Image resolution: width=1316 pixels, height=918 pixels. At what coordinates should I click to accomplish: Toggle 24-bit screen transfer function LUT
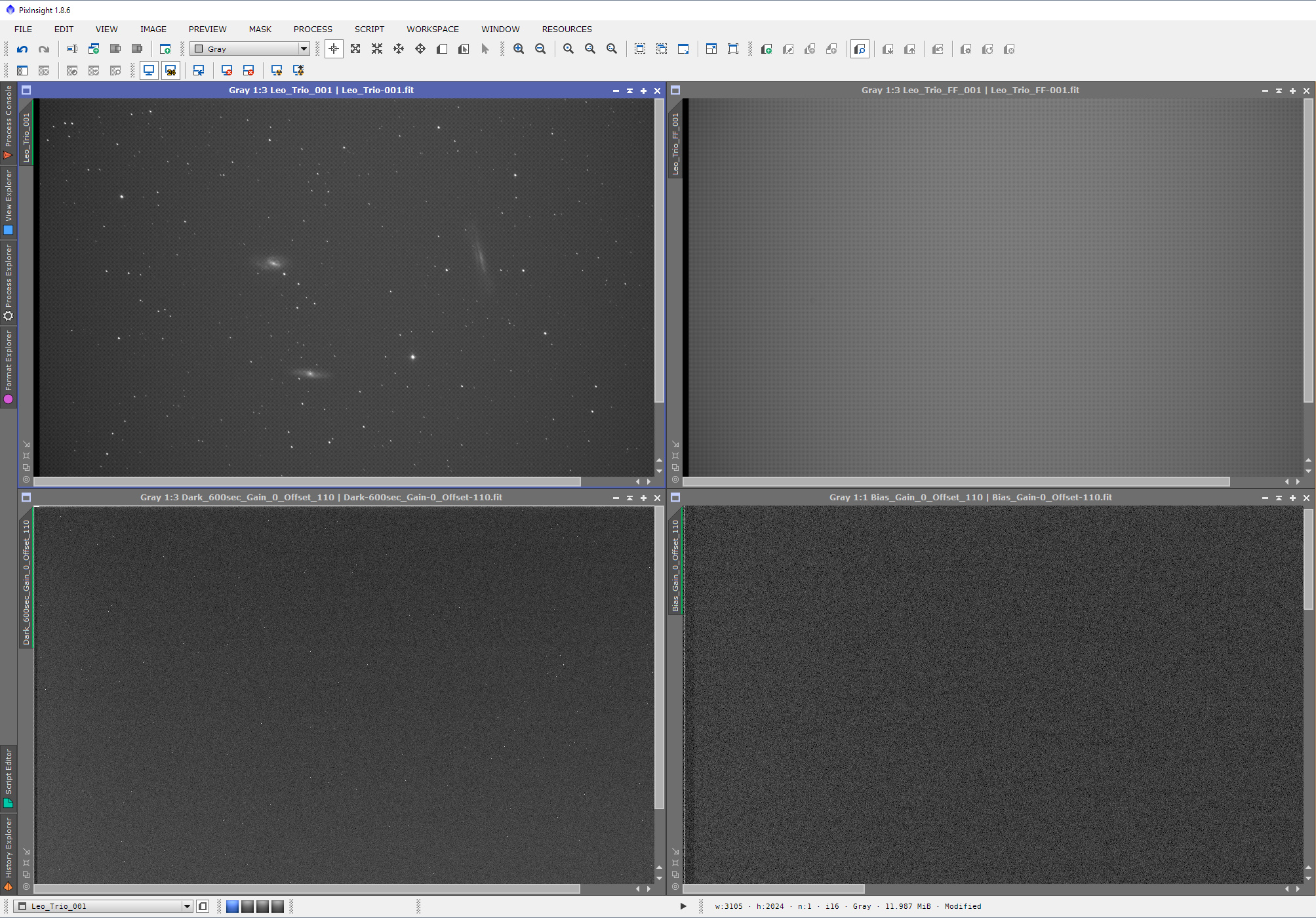[x=170, y=70]
